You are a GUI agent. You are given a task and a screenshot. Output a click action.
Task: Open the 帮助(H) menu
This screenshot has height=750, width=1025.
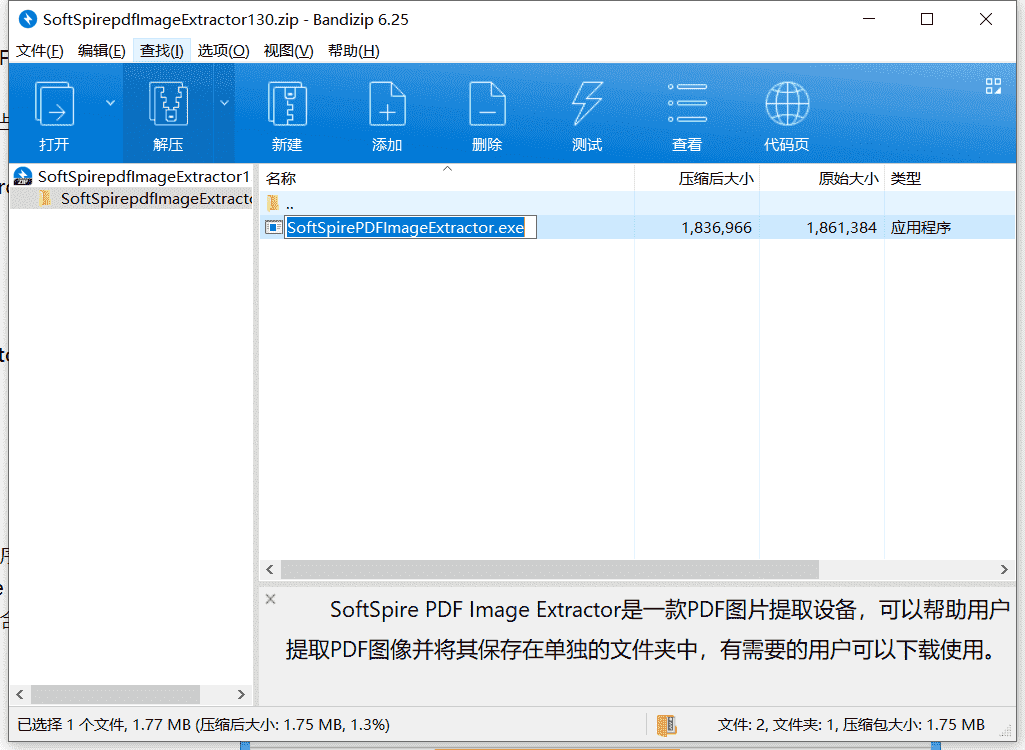coord(354,51)
